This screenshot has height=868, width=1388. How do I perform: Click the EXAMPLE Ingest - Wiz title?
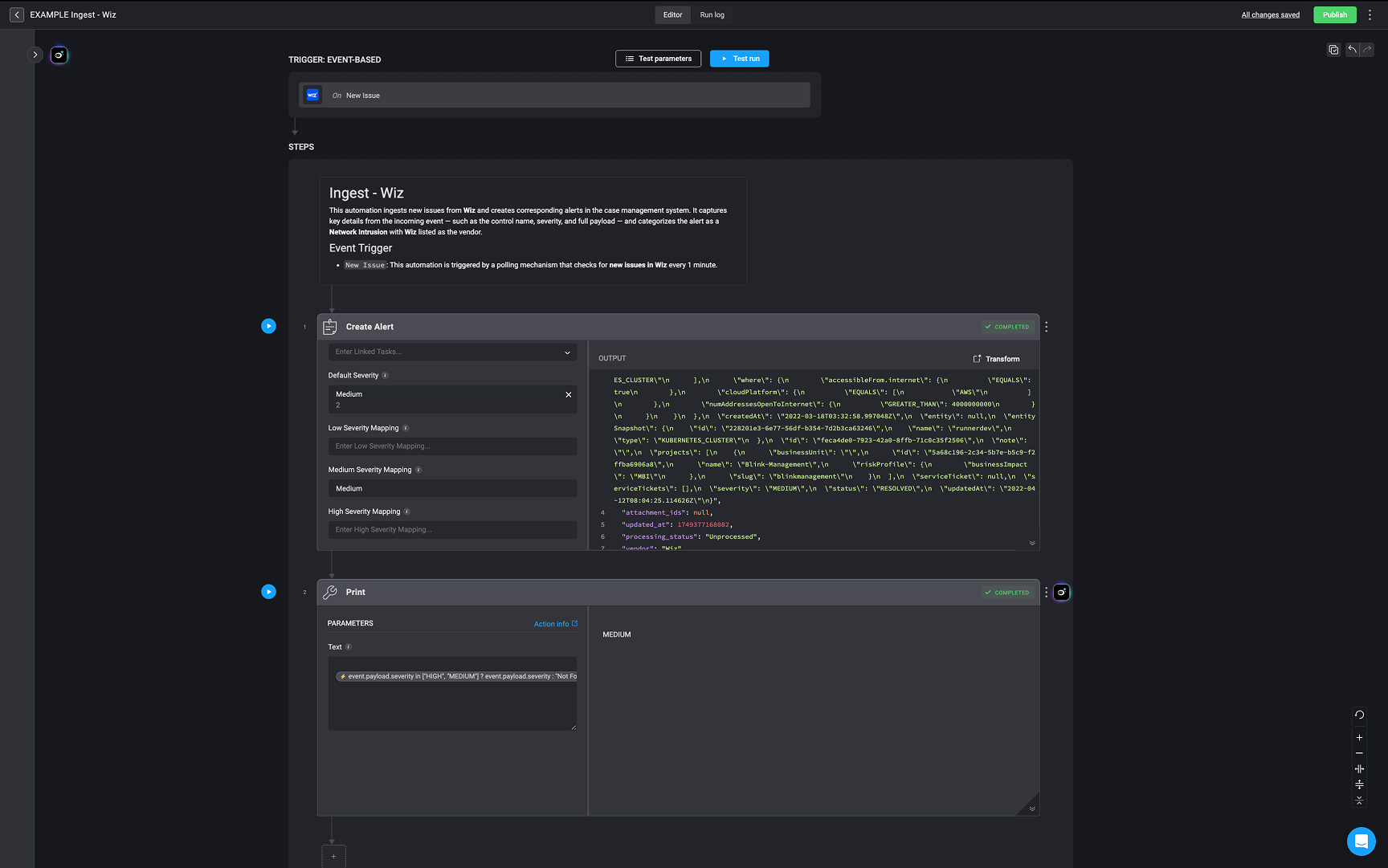73,14
